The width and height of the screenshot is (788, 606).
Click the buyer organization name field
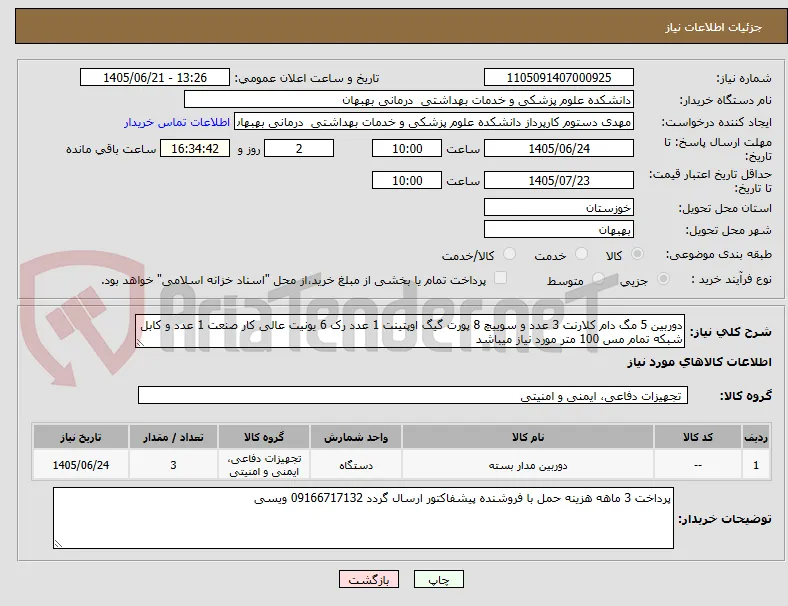click(409, 99)
